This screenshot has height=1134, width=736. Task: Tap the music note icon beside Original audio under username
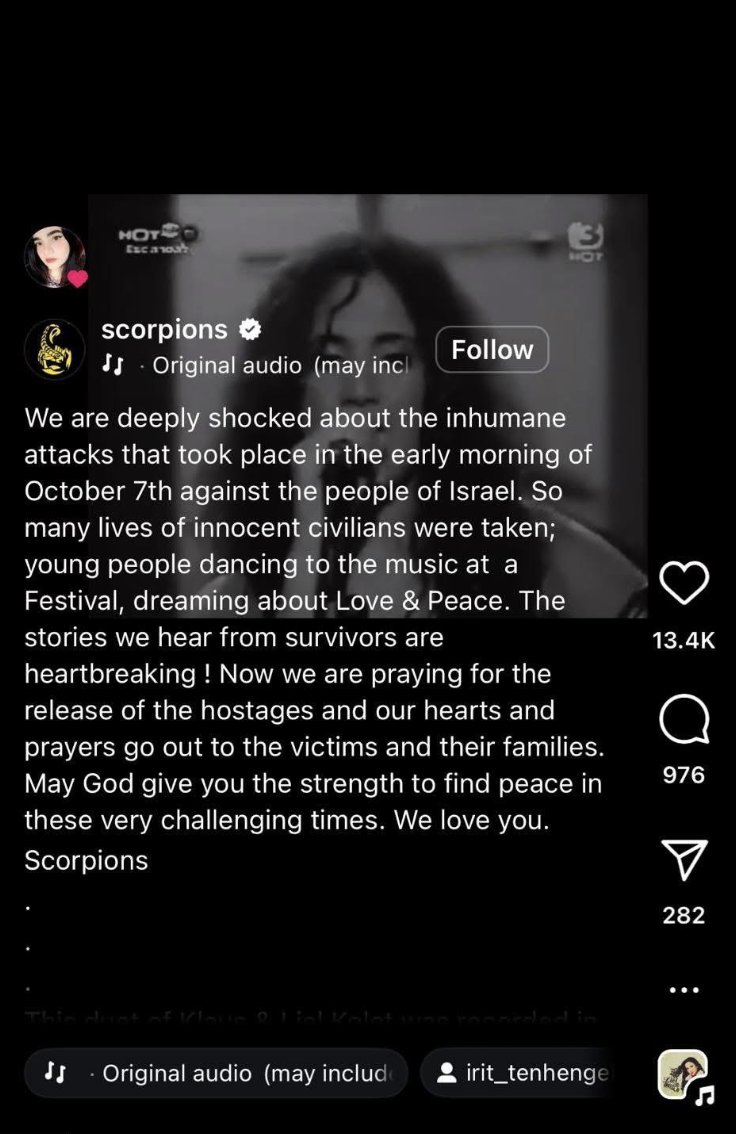112,364
